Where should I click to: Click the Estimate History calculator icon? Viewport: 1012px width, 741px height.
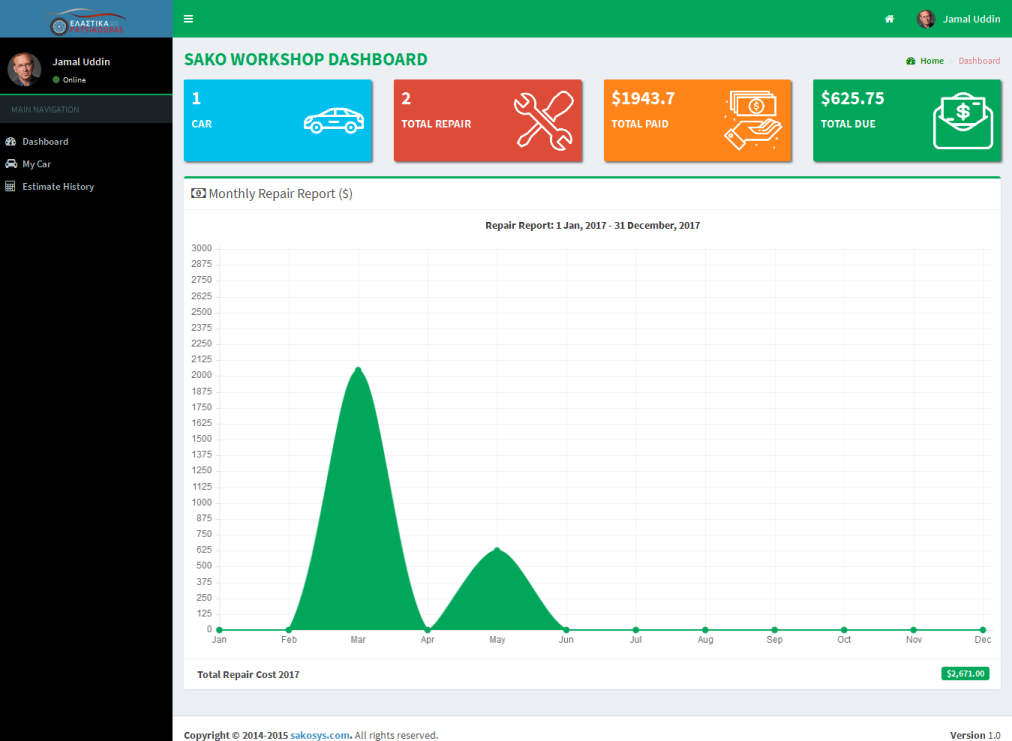tap(11, 187)
